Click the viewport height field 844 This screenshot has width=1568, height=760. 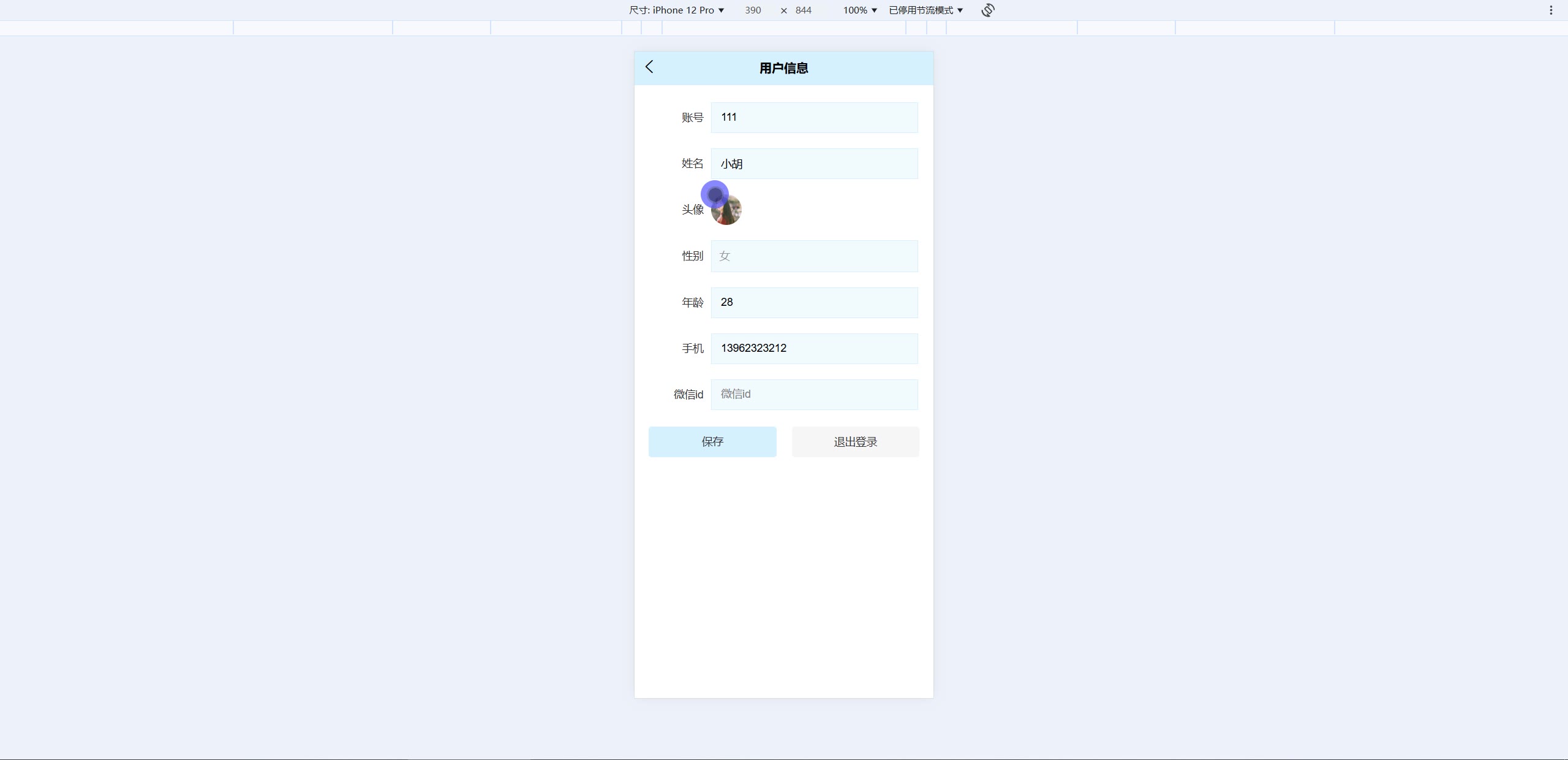(803, 10)
